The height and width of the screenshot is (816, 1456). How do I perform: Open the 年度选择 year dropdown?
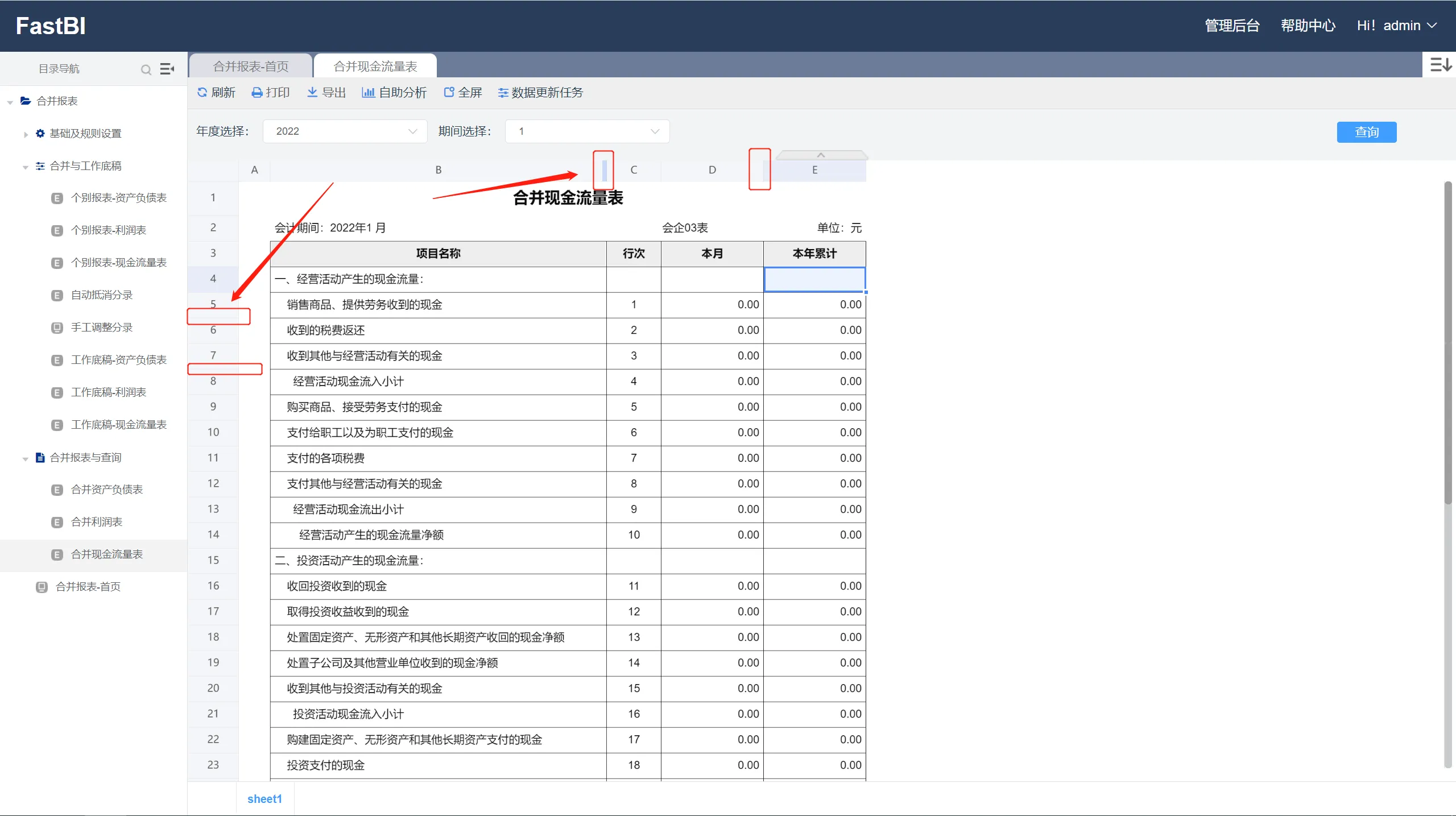click(345, 131)
